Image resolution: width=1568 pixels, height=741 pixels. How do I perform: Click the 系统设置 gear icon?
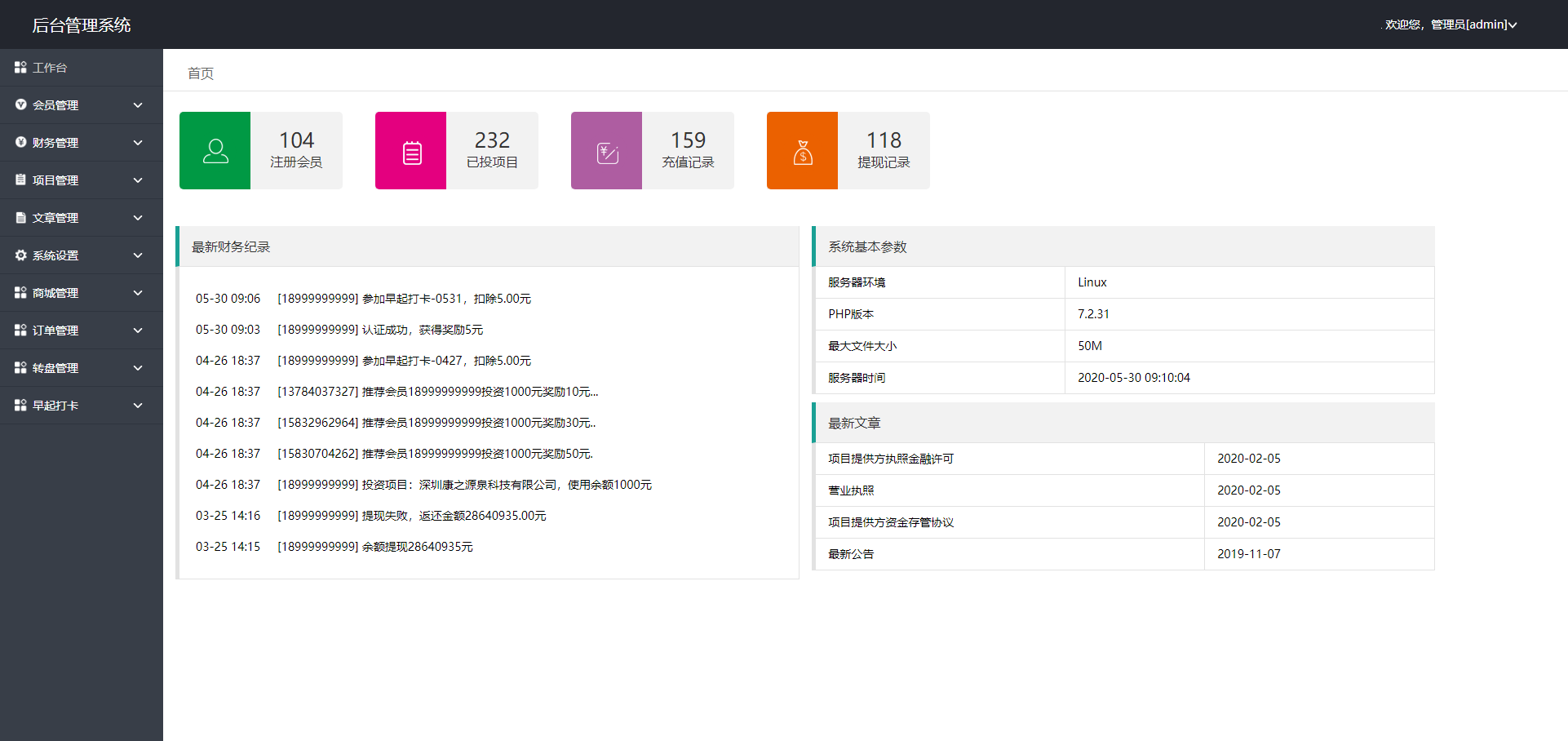20,255
